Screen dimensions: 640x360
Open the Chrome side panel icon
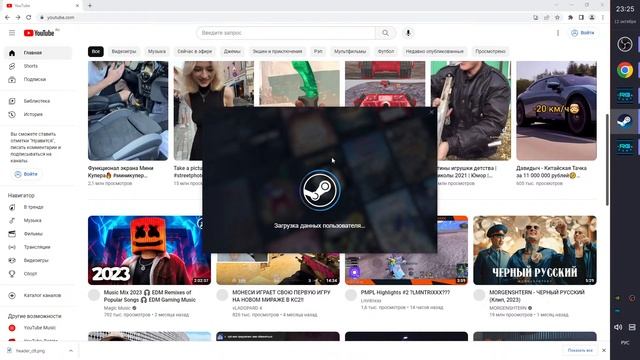(581, 17)
